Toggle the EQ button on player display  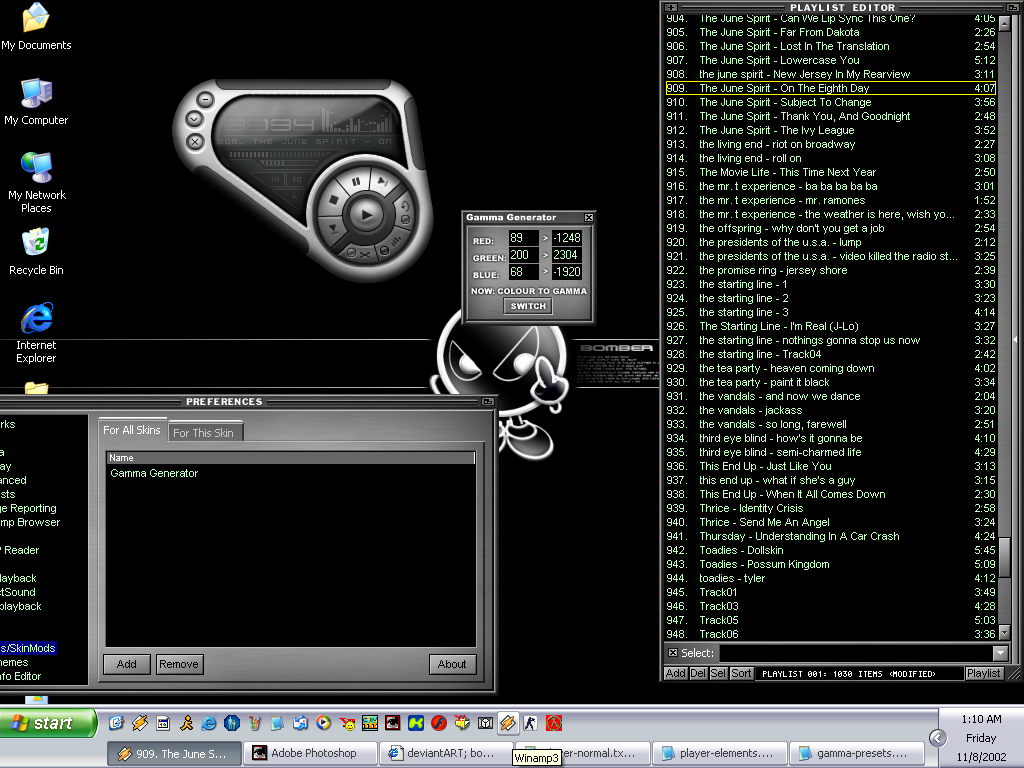pos(296,179)
